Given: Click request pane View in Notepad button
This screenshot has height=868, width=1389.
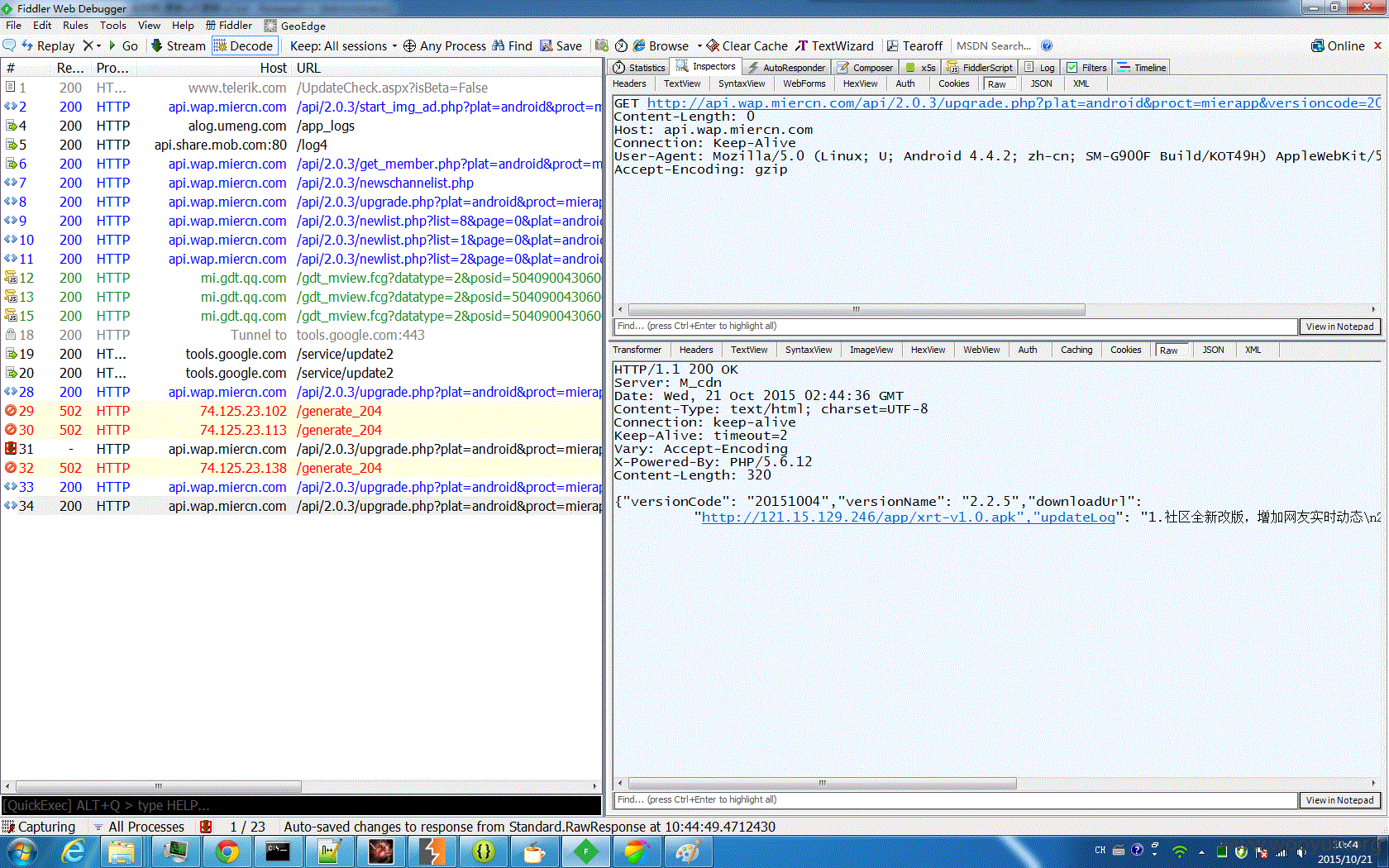Looking at the screenshot, I should [x=1339, y=327].
